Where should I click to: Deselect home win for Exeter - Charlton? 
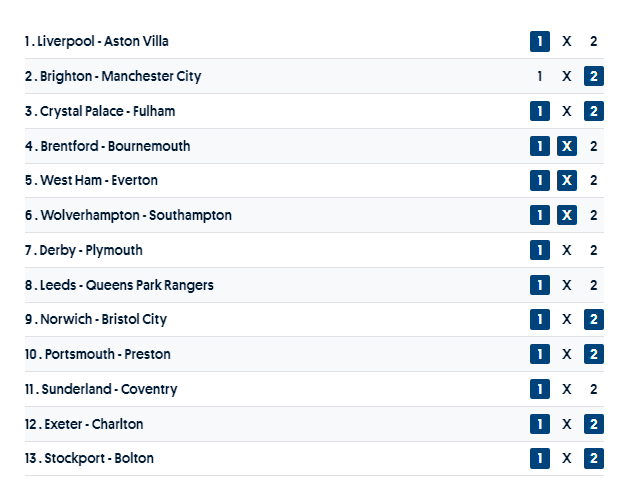(540, 424)
